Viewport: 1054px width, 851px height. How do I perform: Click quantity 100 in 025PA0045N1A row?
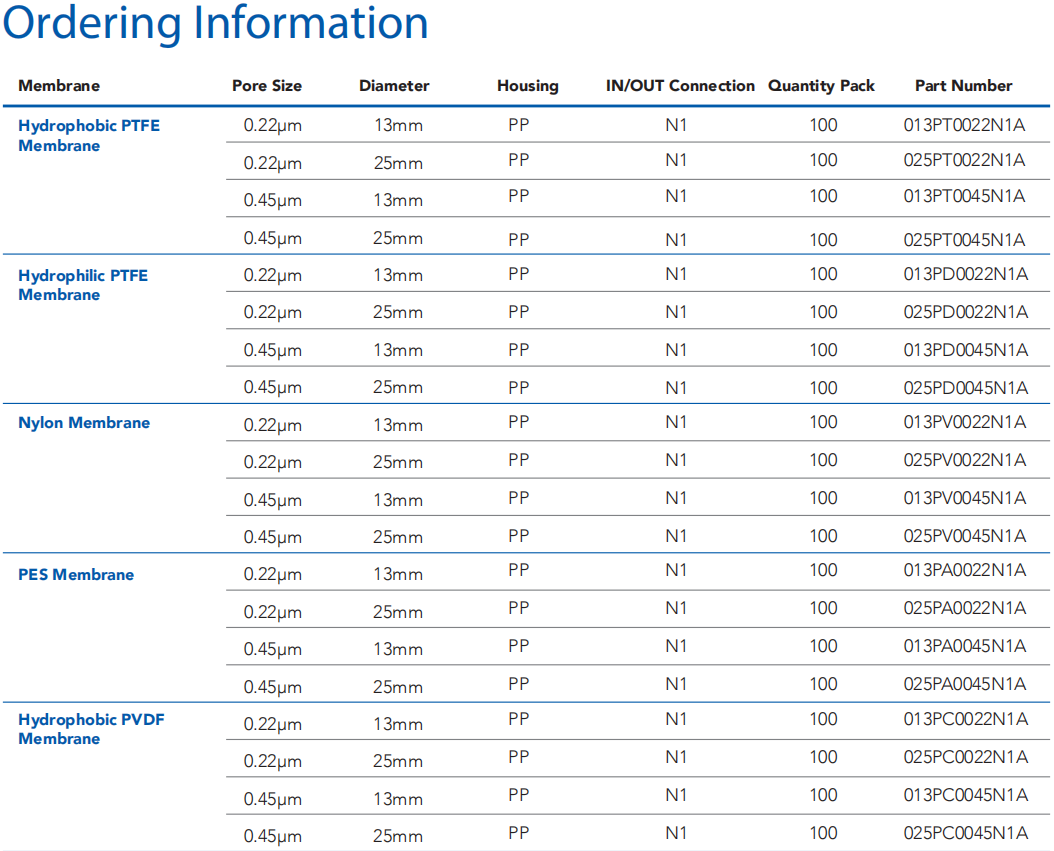tap(823, 684)
